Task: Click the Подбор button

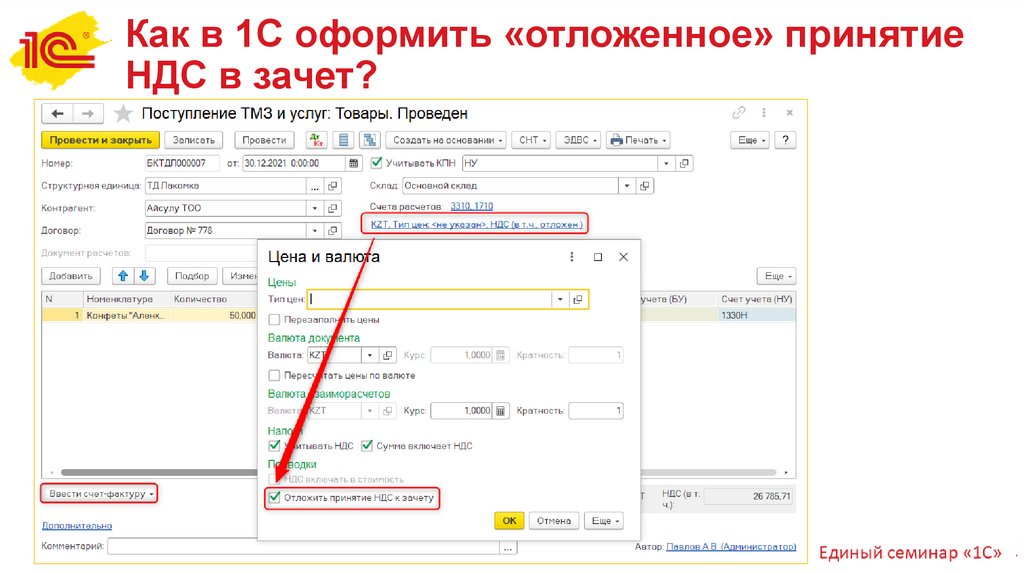Action: 191,276
